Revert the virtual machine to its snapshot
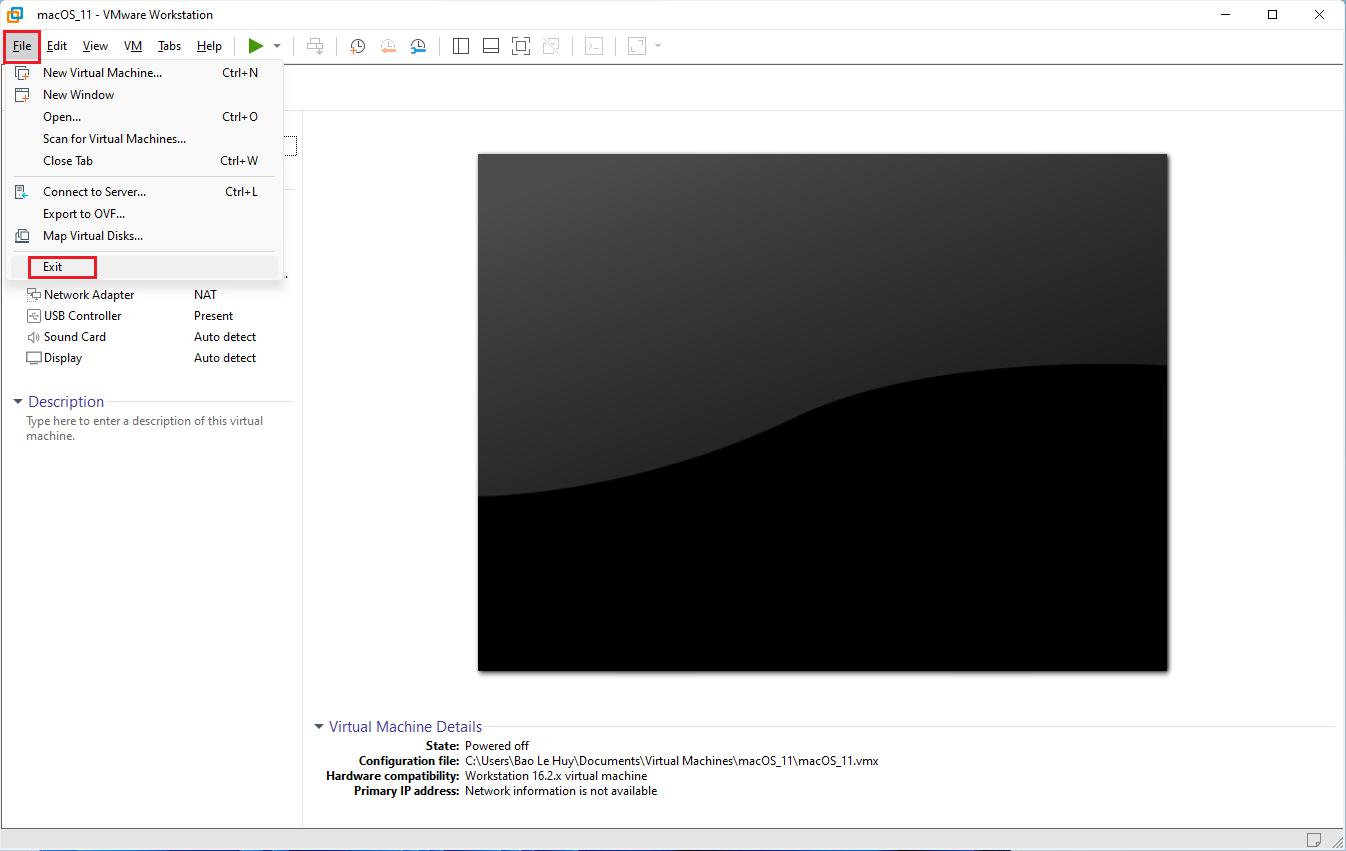Viewport: 1346px width, 851px height. (388, 46)
